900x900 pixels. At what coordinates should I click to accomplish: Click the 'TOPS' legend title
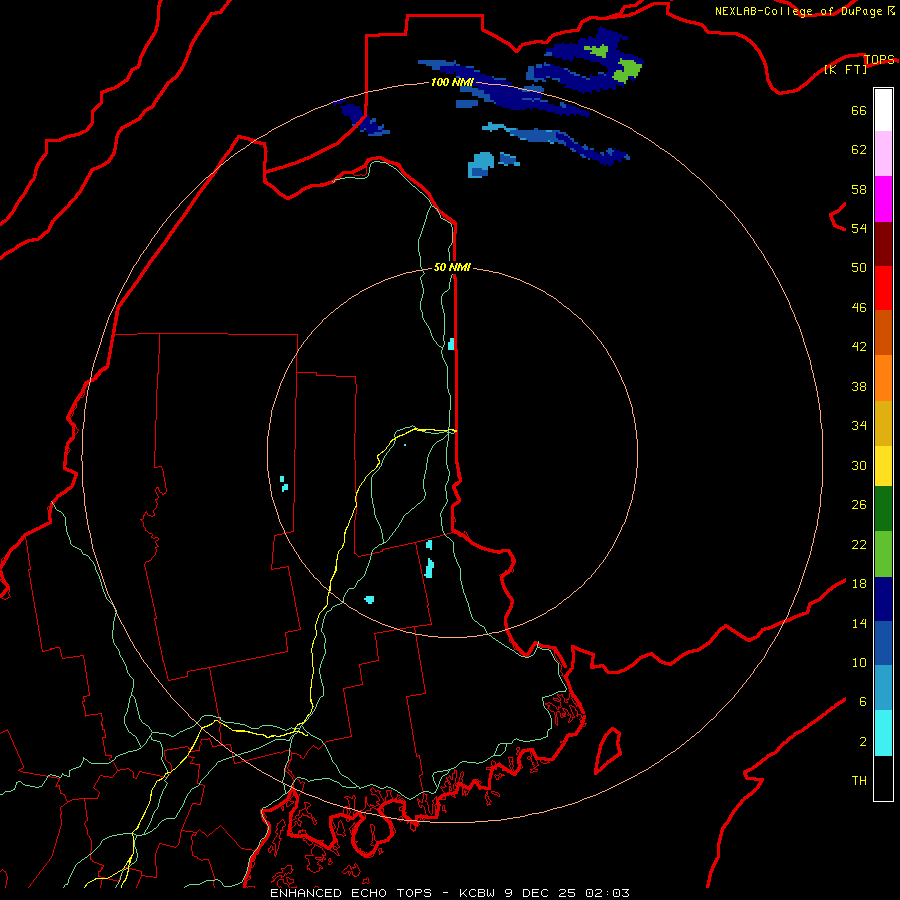click(879, 59)
